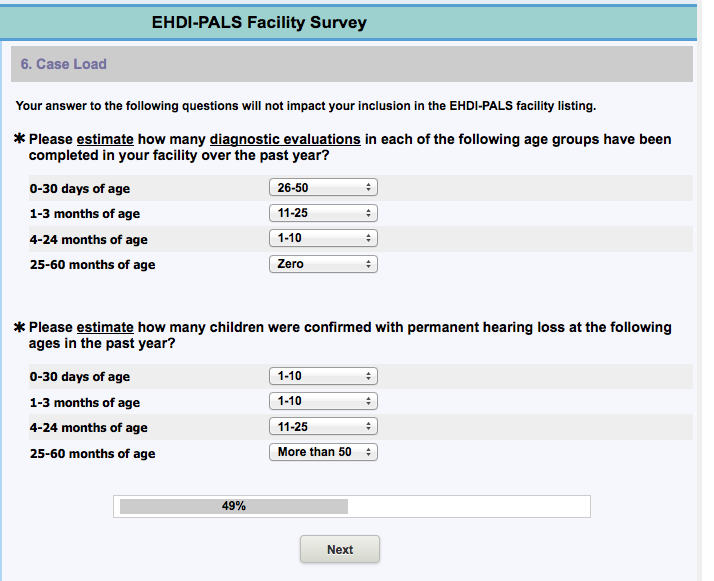Open the diagnostic evaluations 0-30 days dropdown
This screenshot has height=581, width=714.
[x=323, y=187]
